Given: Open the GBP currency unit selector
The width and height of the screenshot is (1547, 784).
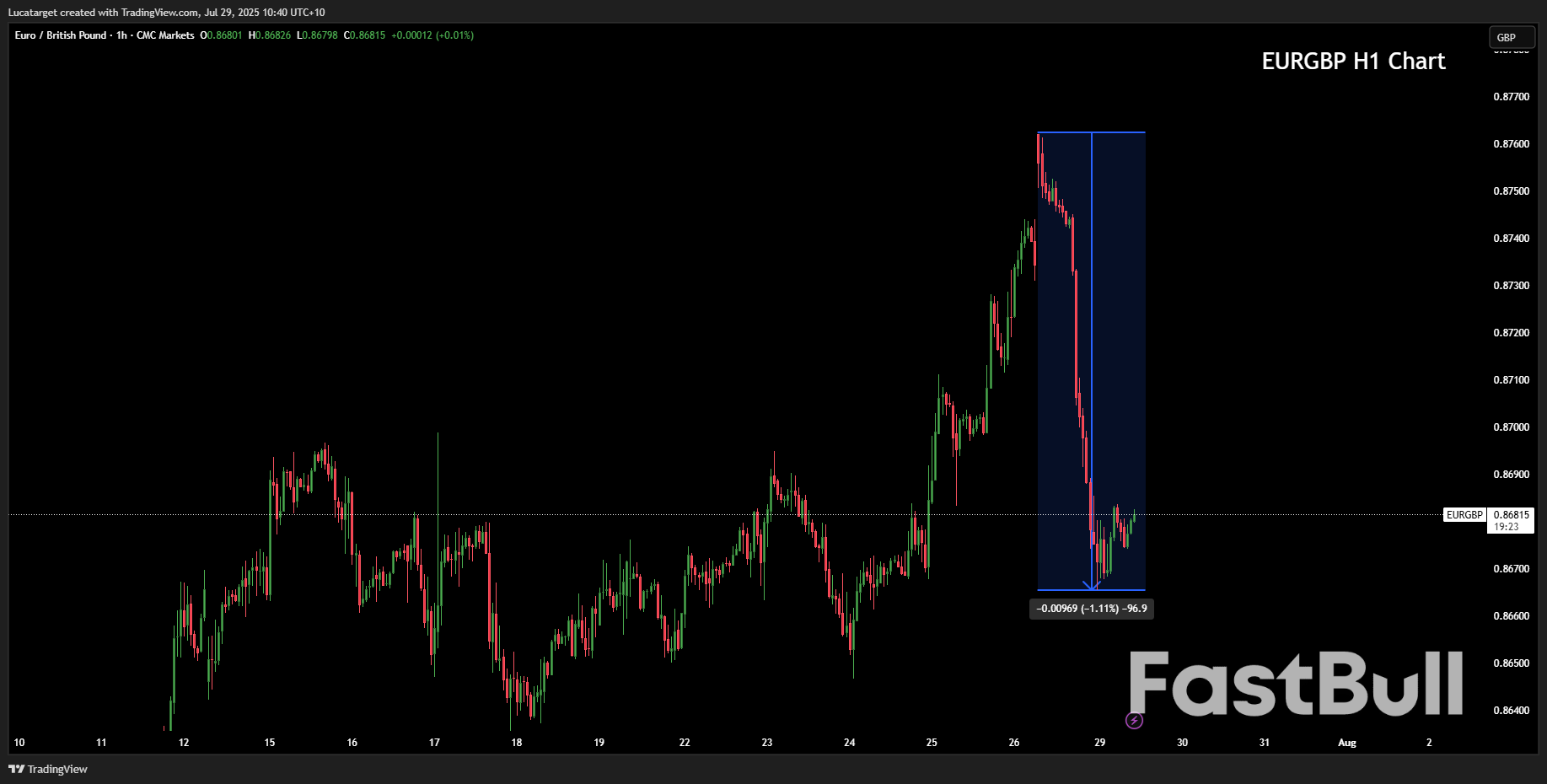Looking at the screenshot, I should tap(1512, 37).
